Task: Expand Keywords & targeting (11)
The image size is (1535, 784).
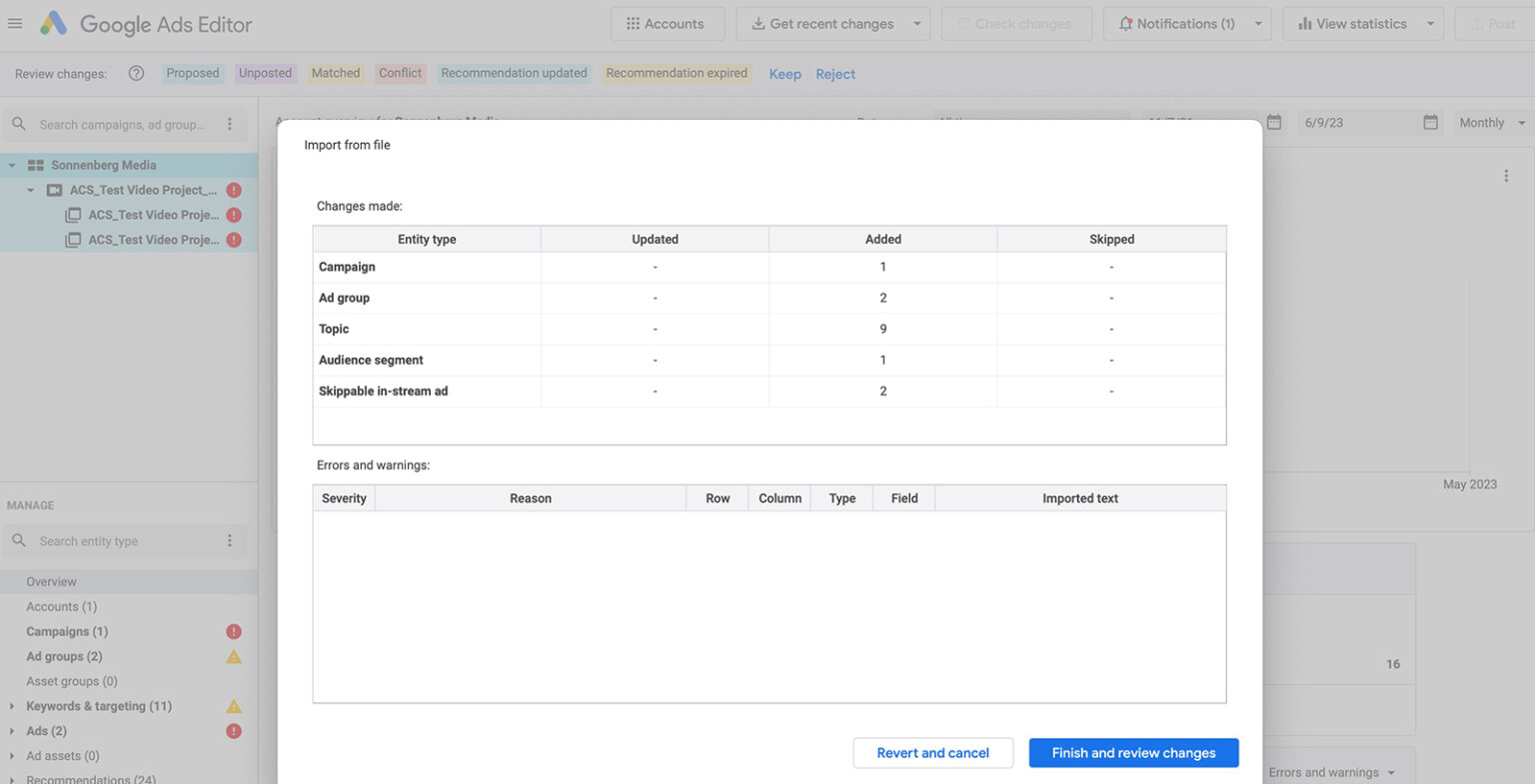Action: point(12,707)
